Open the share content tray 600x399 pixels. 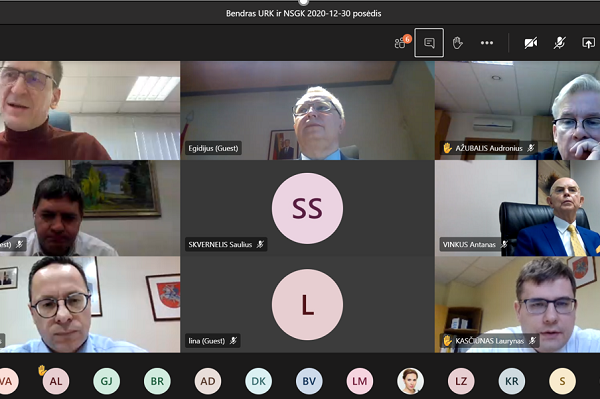(588, 43)
